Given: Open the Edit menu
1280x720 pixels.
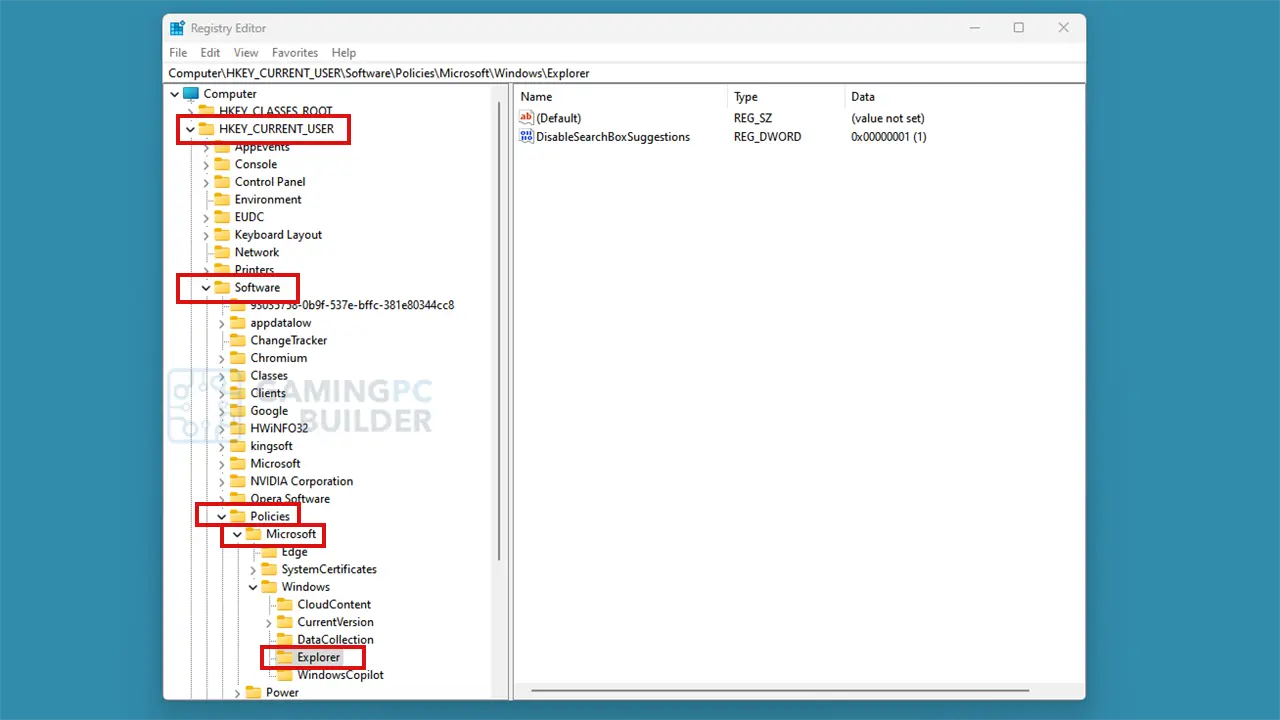Looking at the screenshot, I should click(210, 52).
